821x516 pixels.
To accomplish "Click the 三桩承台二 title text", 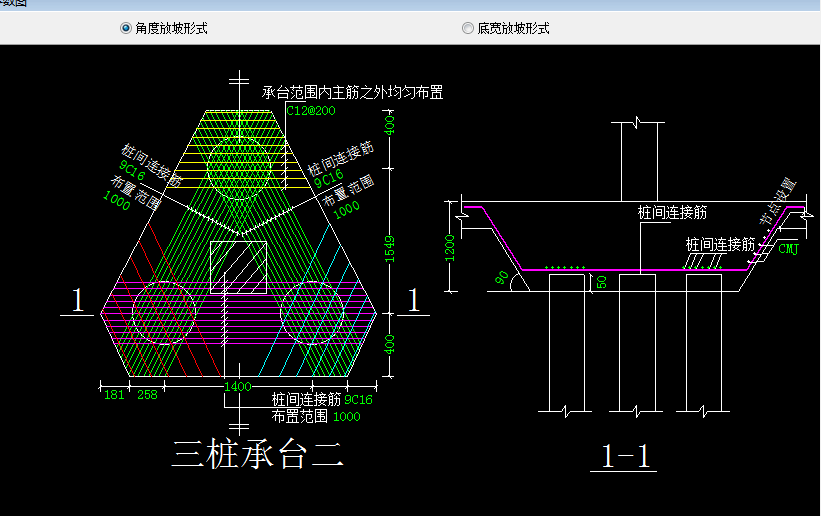I will [x=258, y=454].
